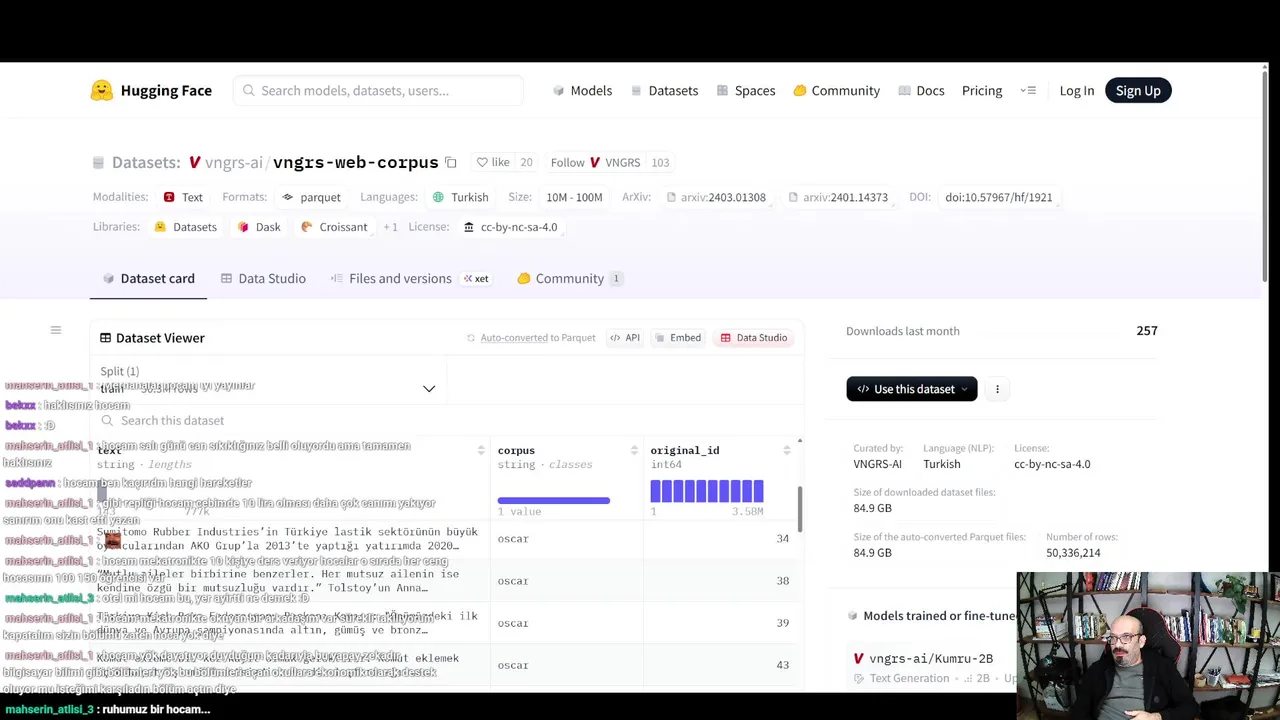This screenshot has height=720, width=1280.
Task: Select the Text modality tag
Action: click(x=184, y=197)
